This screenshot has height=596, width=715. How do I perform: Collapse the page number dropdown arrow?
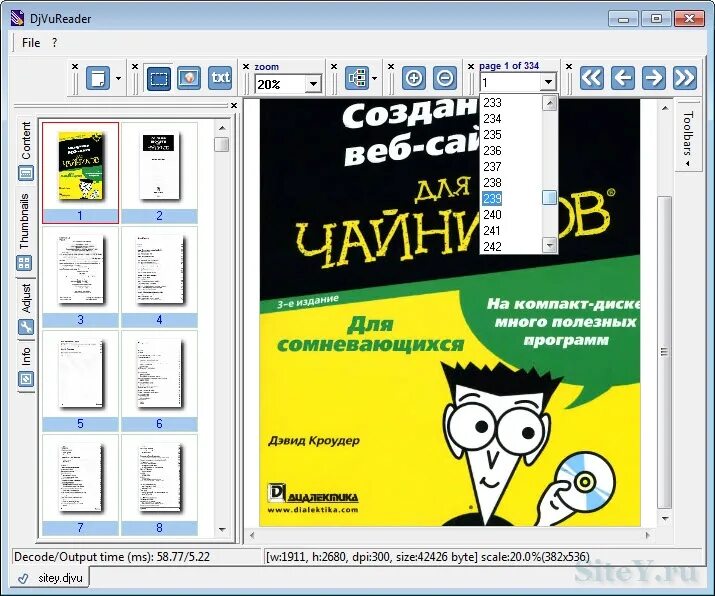click(548, 83)
